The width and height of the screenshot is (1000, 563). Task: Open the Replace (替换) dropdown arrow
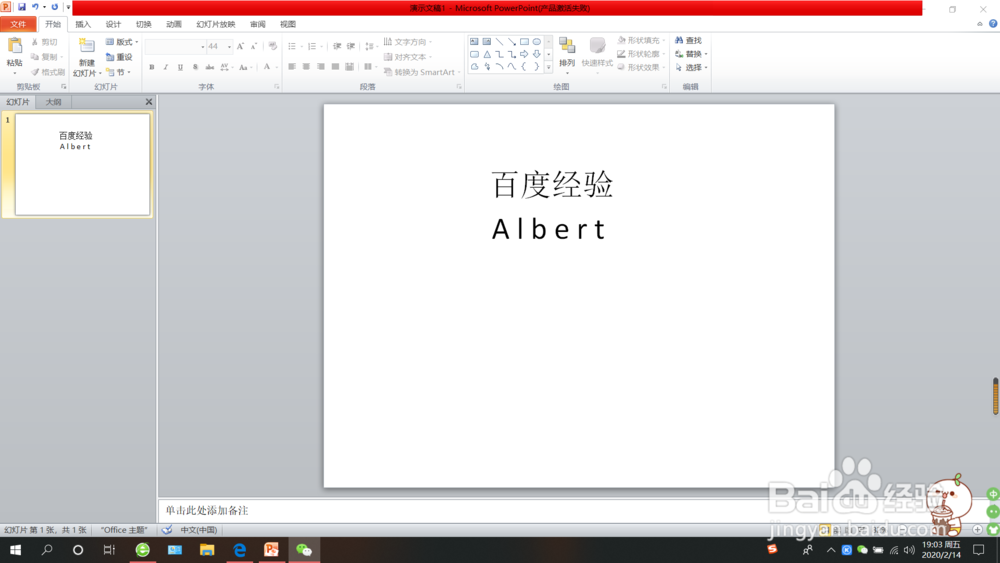(706, 54)
